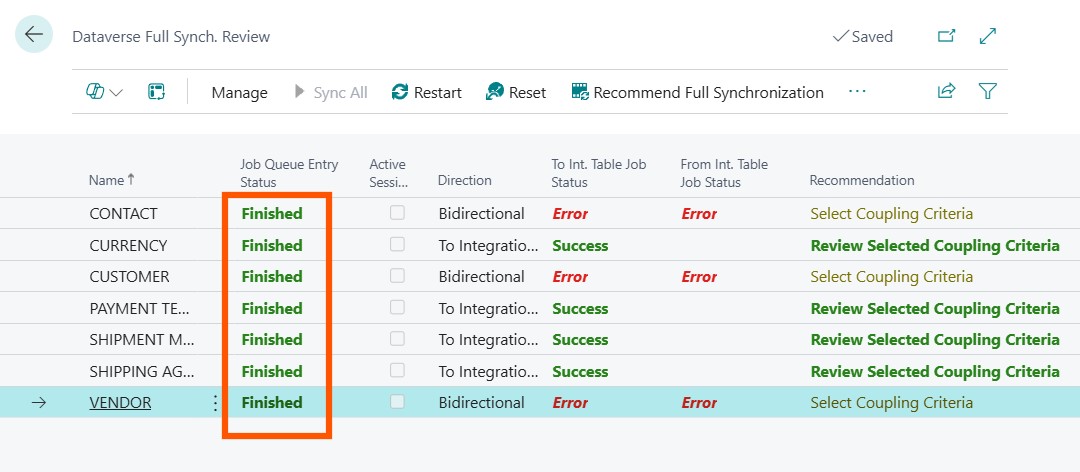Viewport: 1080px width, 472px height.
Task: Toggle Active Session checkbox for CONTACT
Action: coord(398,213)
